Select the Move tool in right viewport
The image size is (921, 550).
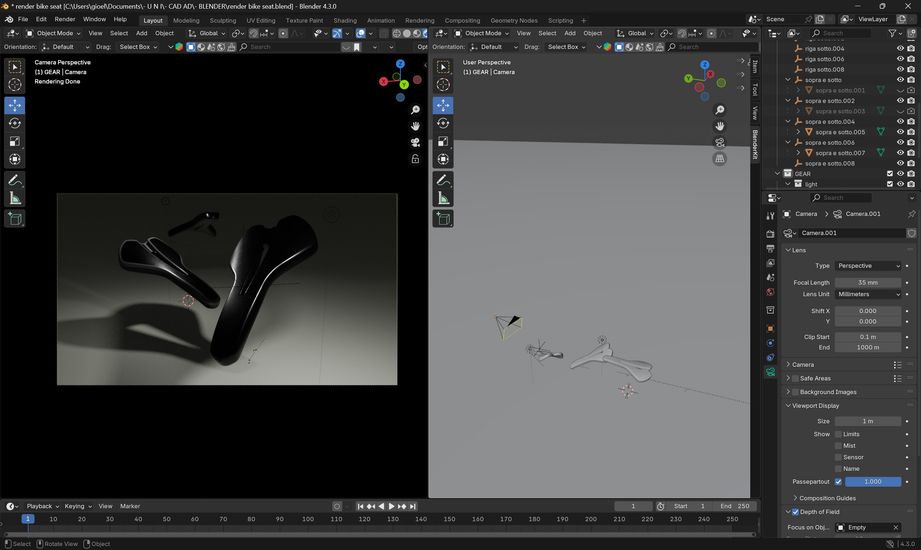[x=443, y=105]
